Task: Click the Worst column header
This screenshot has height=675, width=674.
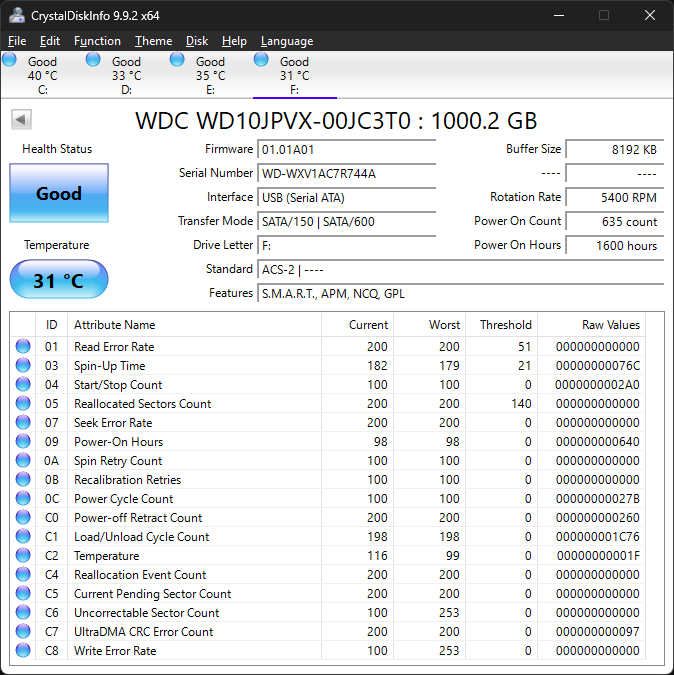Action: click(x=429, y=325)
